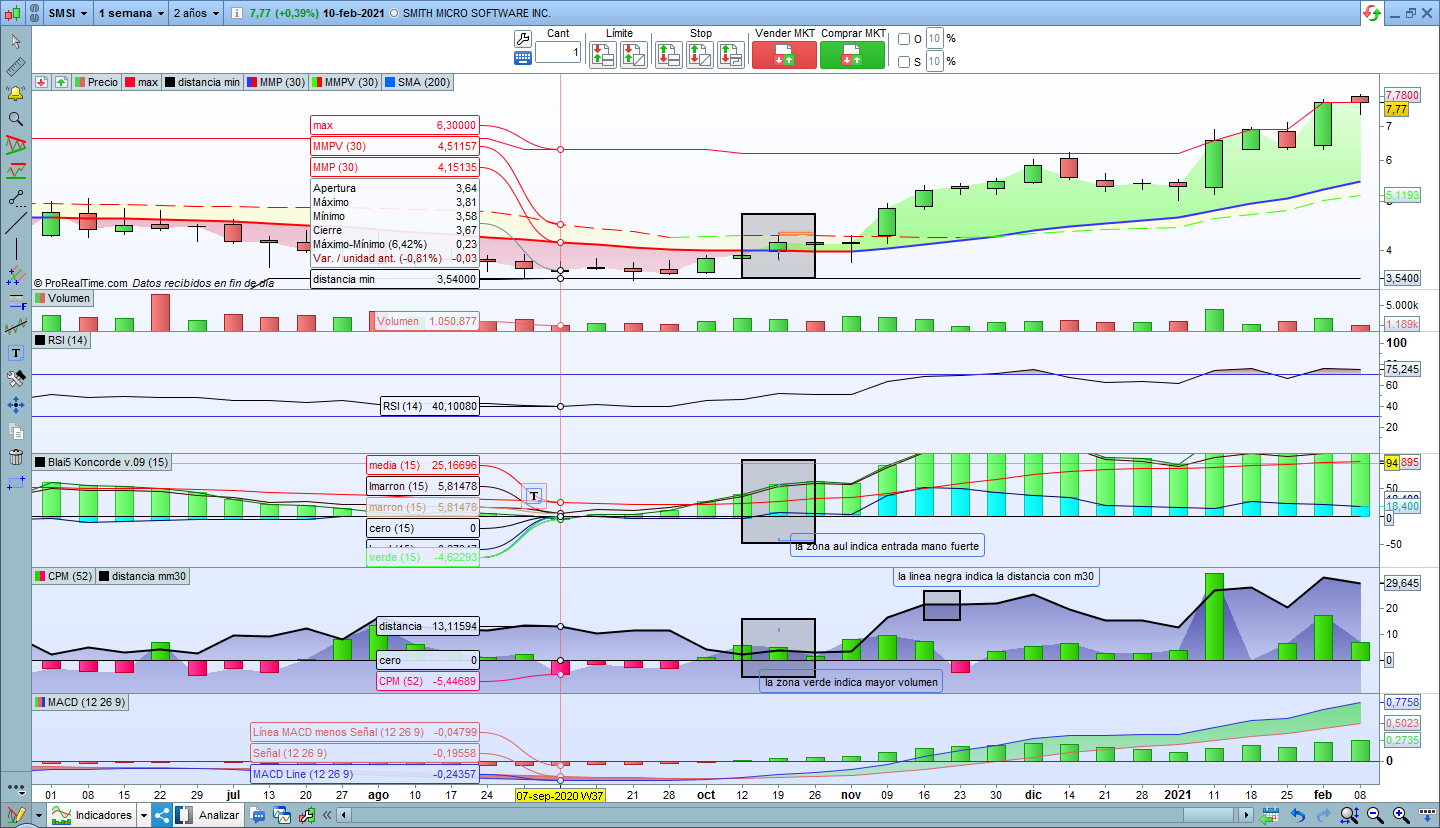Open the chat bubbles icon in bottom toolbar

pos(258,815)
